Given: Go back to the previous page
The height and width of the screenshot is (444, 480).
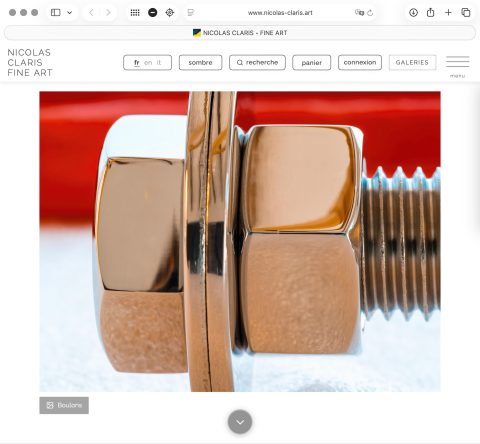Looking at the screenshot, I should [x=91, y=13].
